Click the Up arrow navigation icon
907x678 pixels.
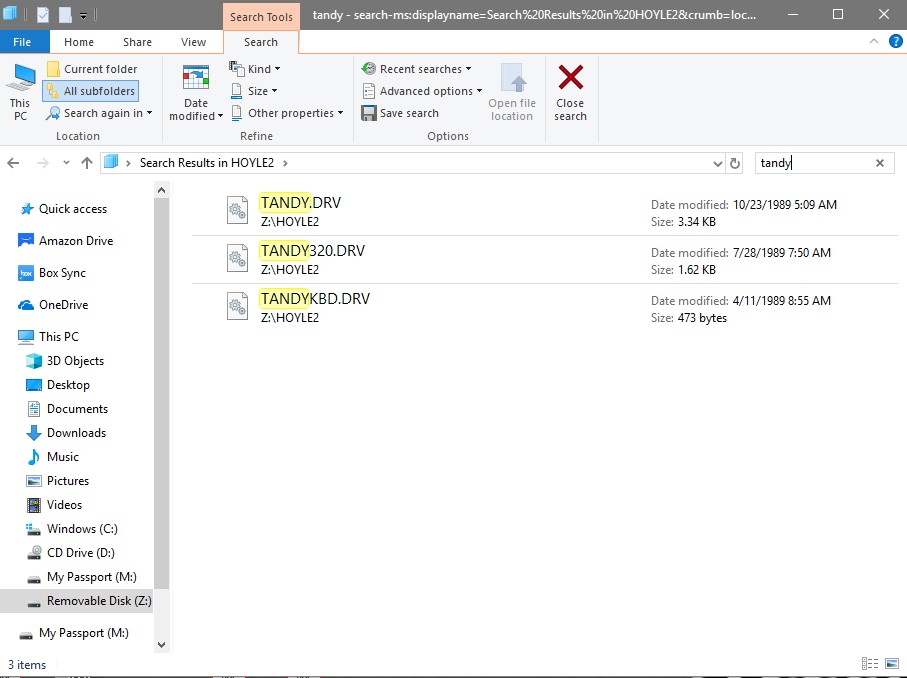tap(87, 163)
